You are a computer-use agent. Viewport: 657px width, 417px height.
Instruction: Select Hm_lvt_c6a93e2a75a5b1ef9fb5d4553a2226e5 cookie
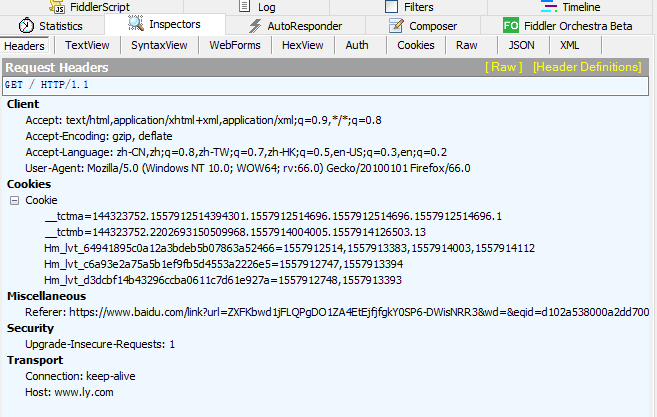pyautogui.click(x=223, y=264)
